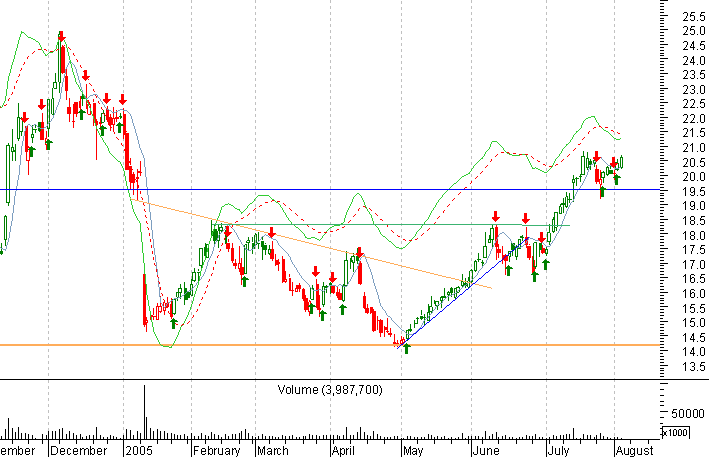Click the red sell arrow at December's 25.0 peak
Viewport: 709px width, 457px height.
coord(62,37)
